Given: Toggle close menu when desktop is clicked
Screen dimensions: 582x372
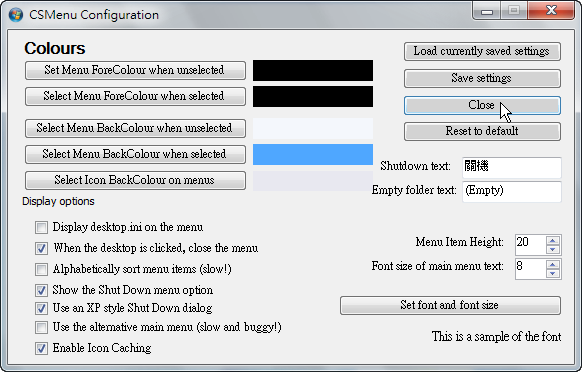Looking at the screenshot, I should tap(41, 248).
